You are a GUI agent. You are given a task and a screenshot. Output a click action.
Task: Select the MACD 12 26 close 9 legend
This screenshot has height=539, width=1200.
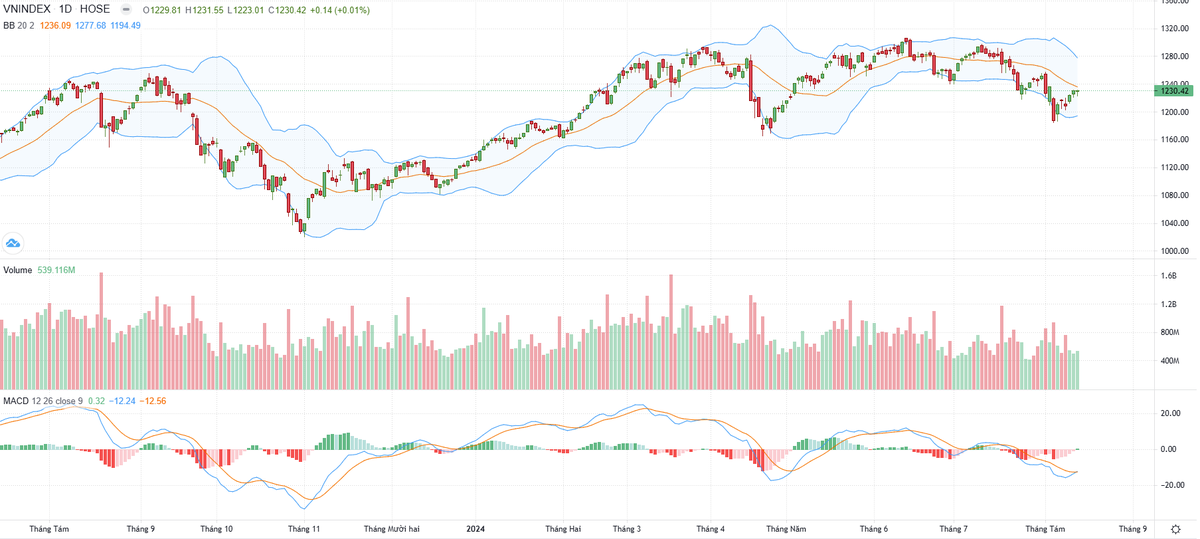(x=42, y=401)
